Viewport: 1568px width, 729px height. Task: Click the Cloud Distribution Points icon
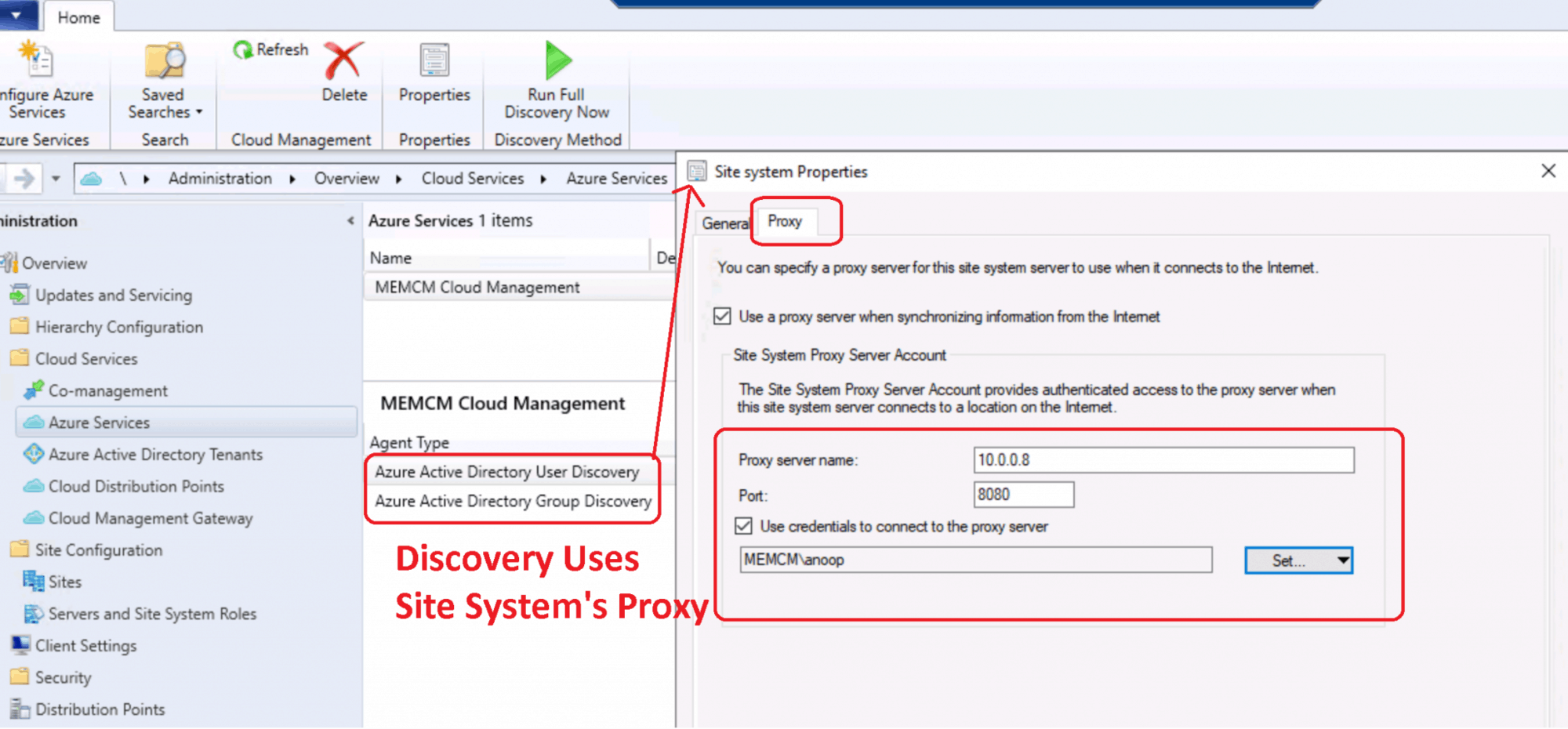[33, 486]
